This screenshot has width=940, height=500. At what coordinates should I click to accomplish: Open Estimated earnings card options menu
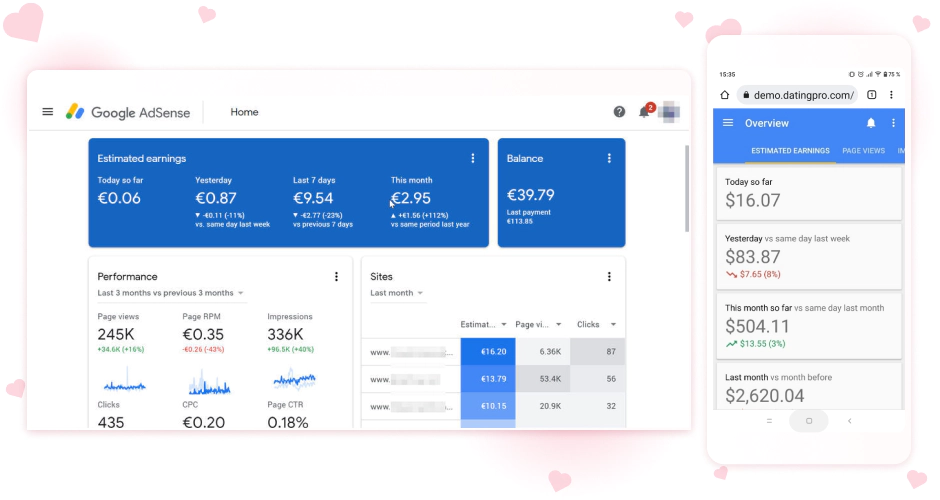click(472, 158)
